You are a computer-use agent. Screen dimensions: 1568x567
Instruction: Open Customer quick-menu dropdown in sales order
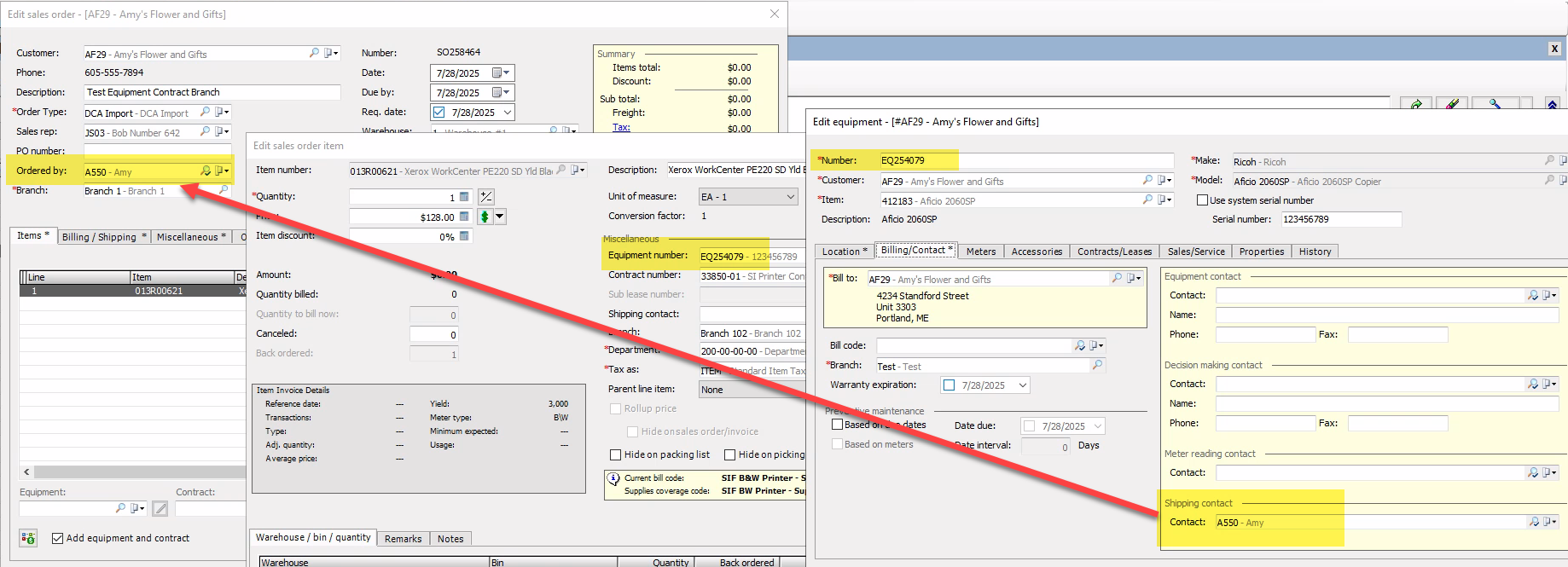click(332, 53)
